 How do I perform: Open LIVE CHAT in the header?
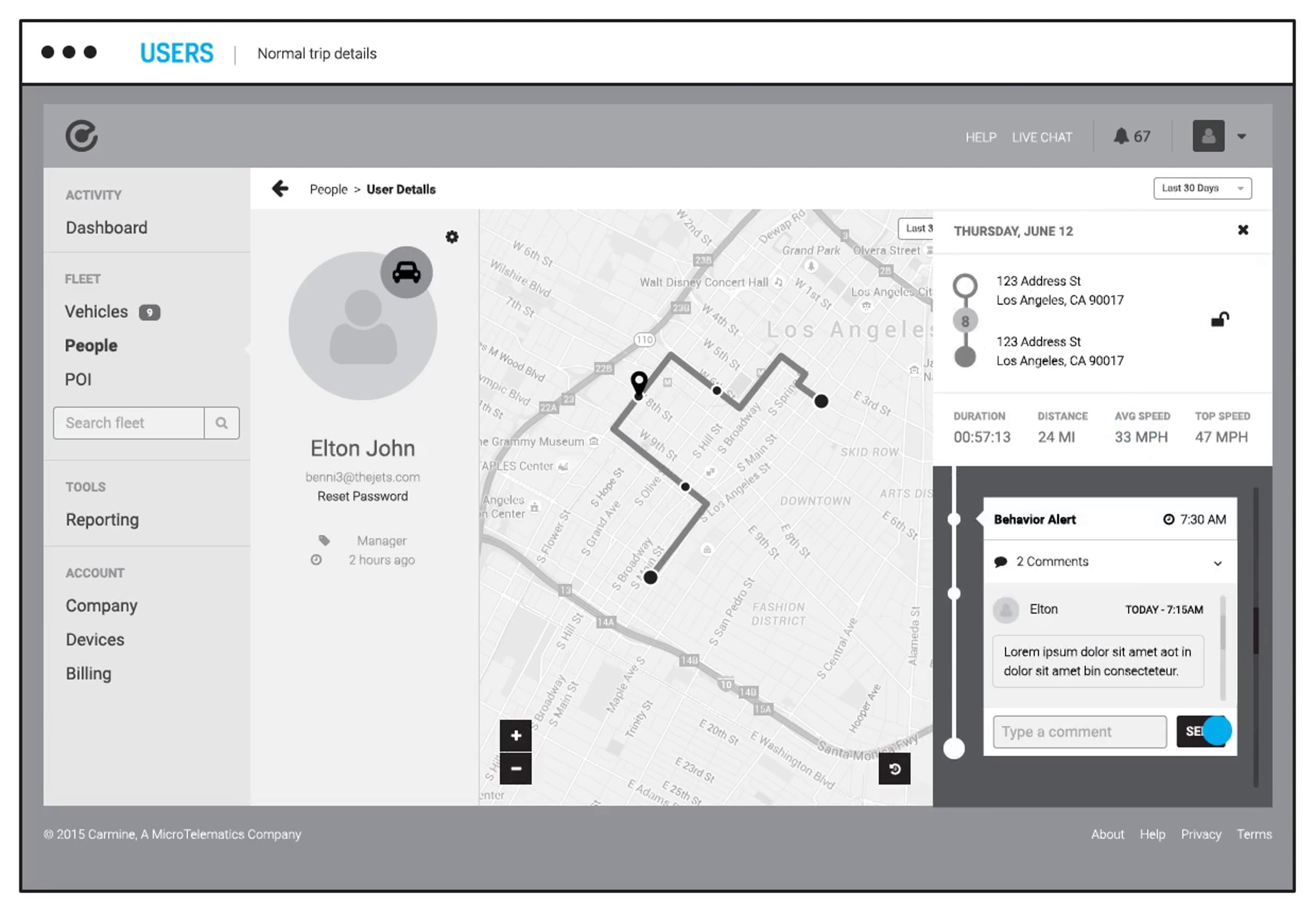pos(1041,137)
